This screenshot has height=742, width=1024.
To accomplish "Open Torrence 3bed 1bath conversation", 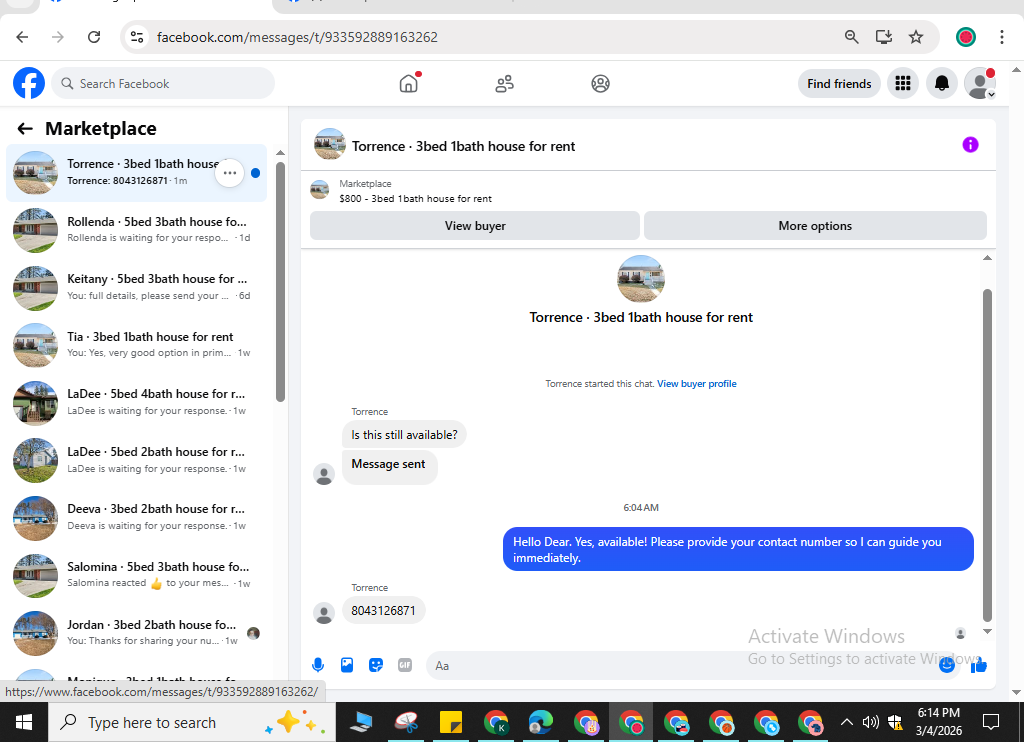I will pyautogui.click(x=136, y=173).
